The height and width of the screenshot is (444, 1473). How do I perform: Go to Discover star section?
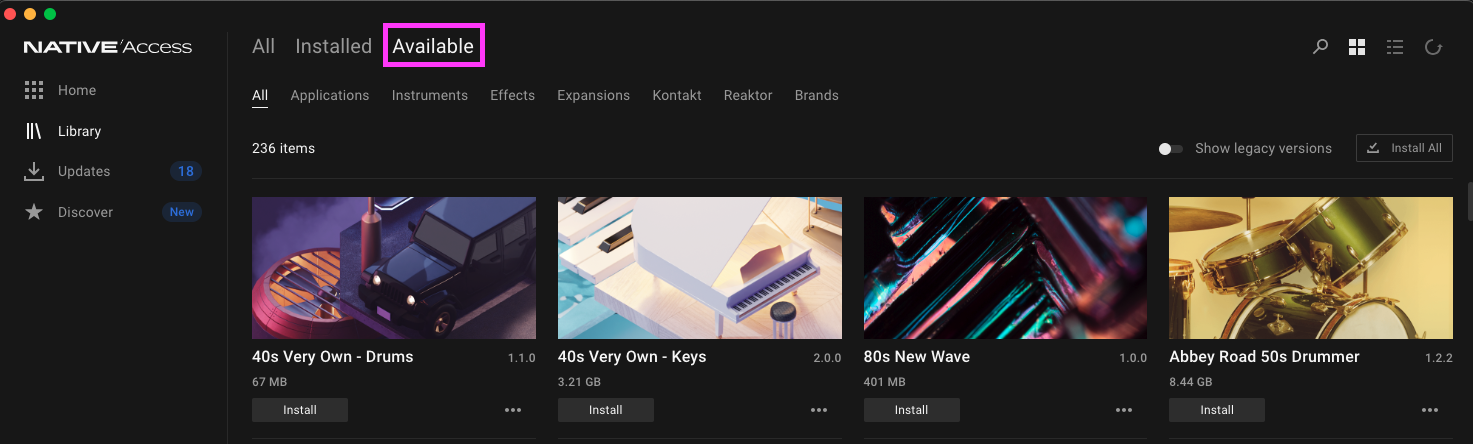(x=85, y=212)
